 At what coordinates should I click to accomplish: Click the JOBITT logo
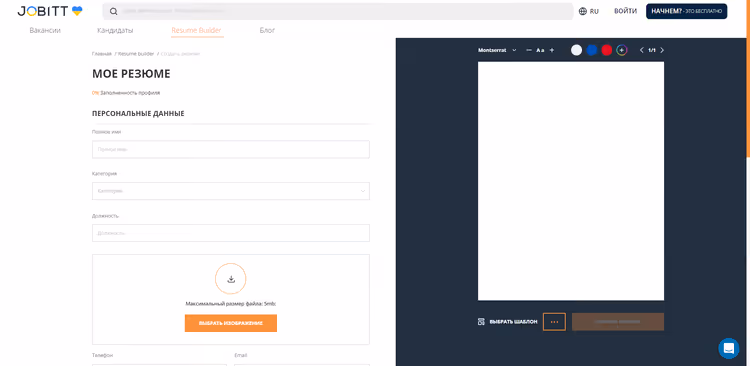(50, 11)
